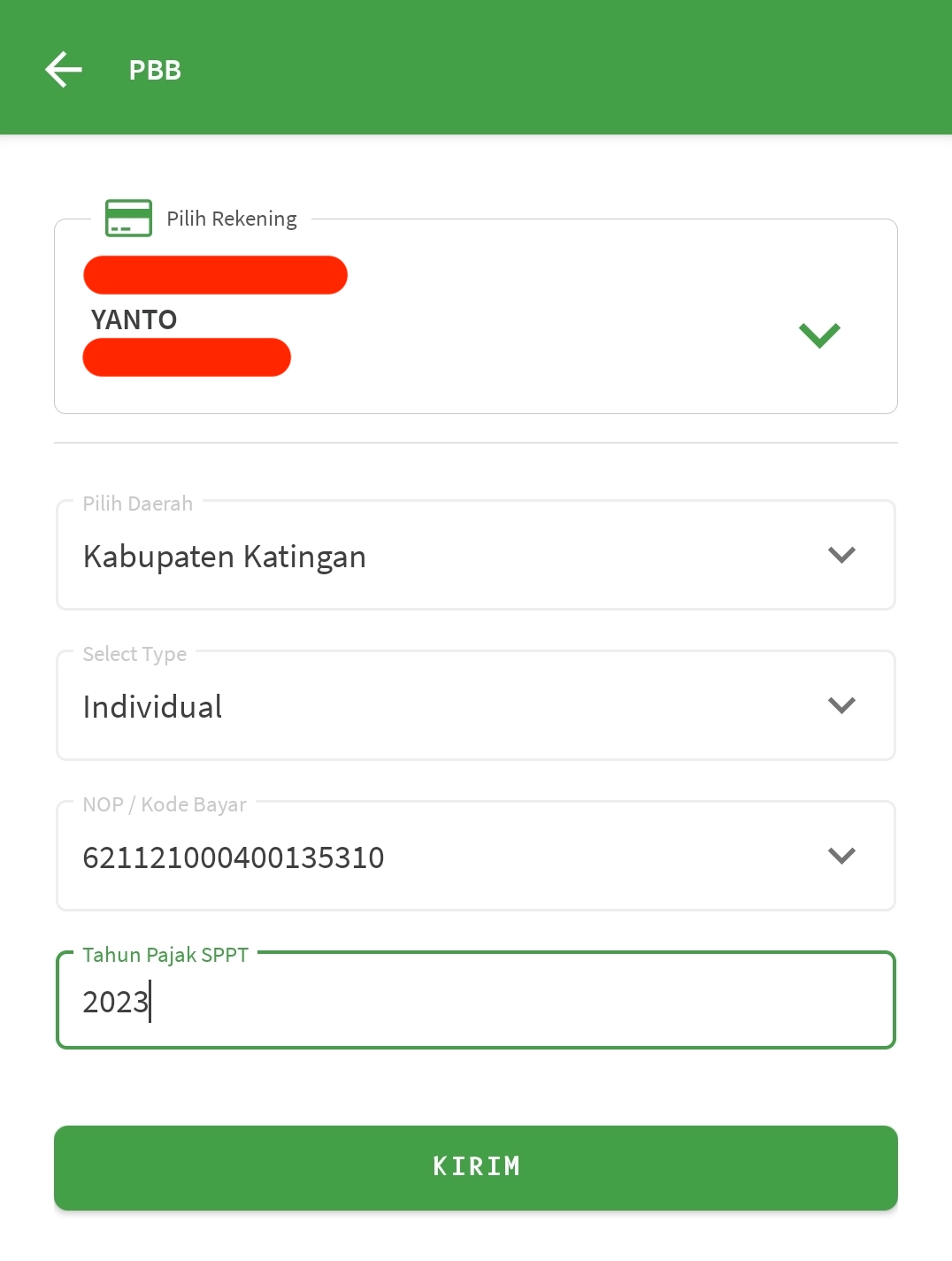Open the NOP payment code dropdown
This screenshot has width=952, height=1261.
coord(475,856)
